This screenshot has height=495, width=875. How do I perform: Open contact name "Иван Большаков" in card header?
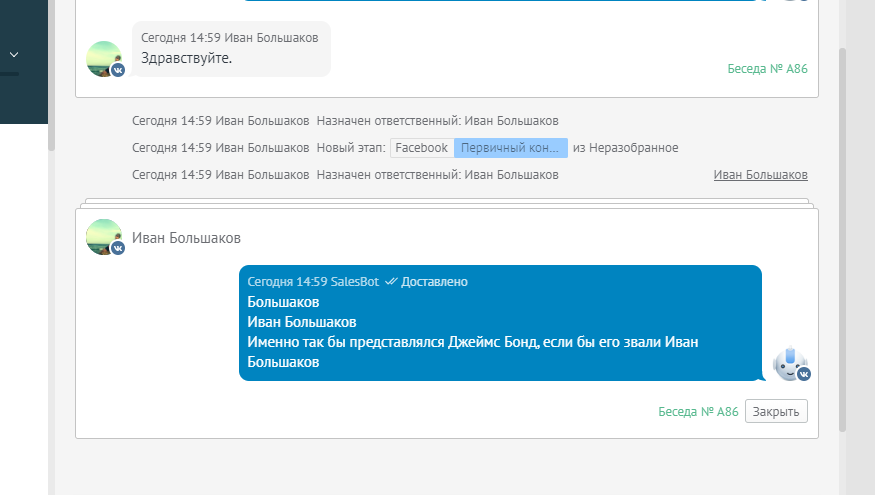pos(186,238)
